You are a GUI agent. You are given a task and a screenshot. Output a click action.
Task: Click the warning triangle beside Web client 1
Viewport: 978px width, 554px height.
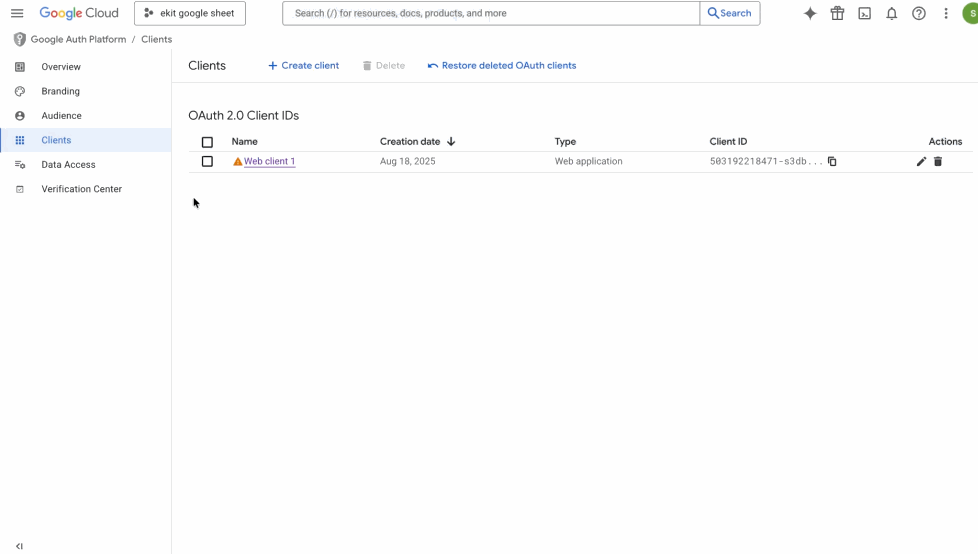[238, 162]
